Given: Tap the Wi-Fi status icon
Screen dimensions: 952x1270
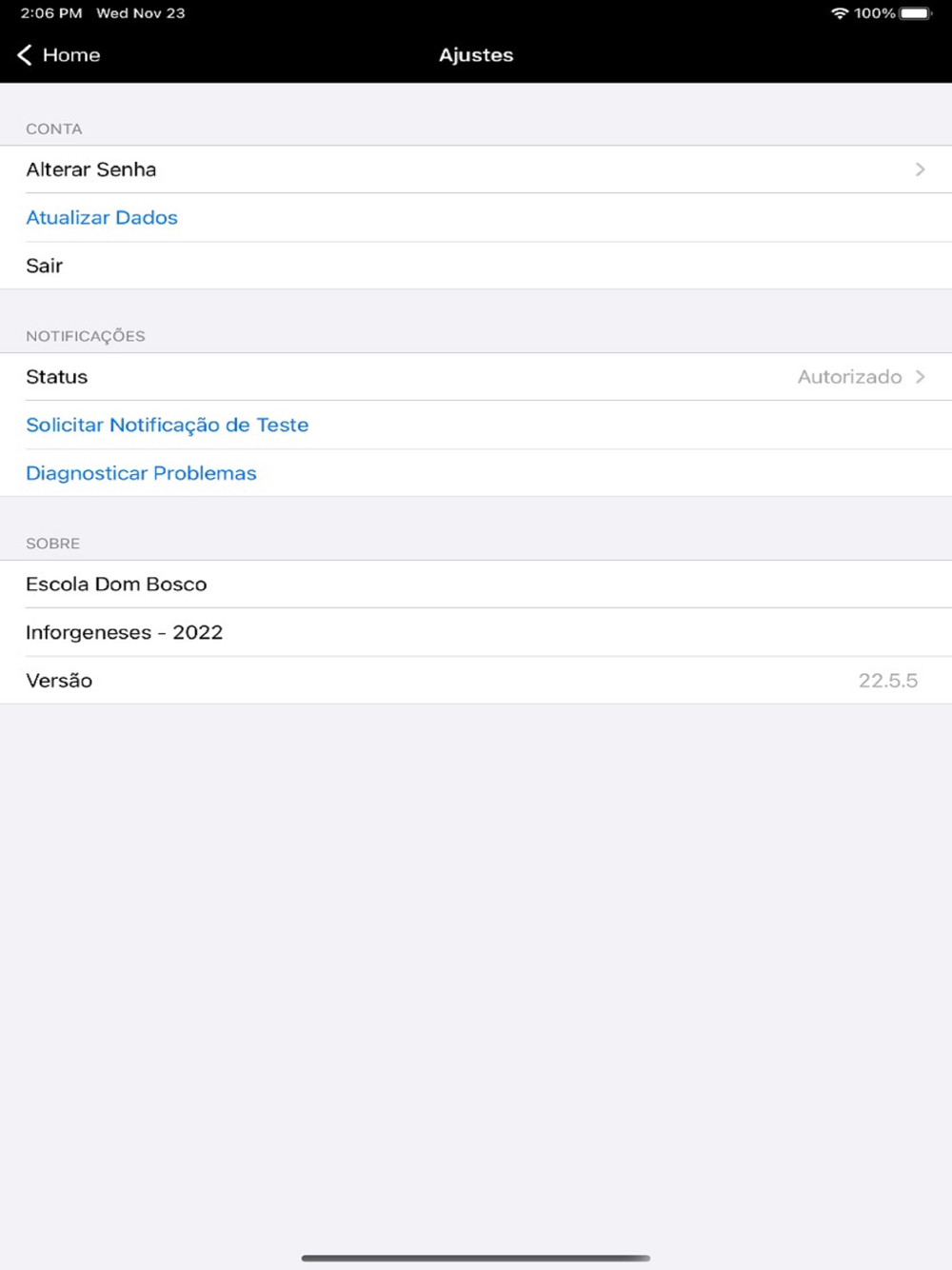Looking at the screenshot, I should point(840,13).
